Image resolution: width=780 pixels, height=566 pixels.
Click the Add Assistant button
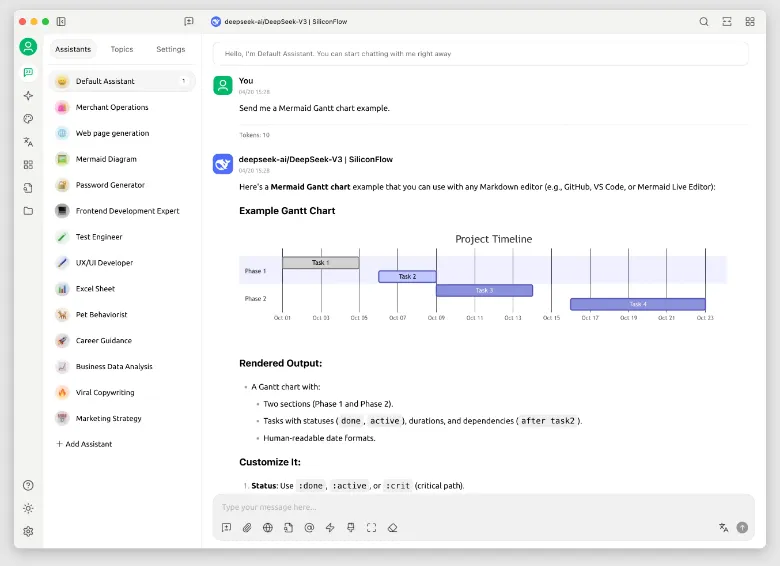(x=84, y=444)
